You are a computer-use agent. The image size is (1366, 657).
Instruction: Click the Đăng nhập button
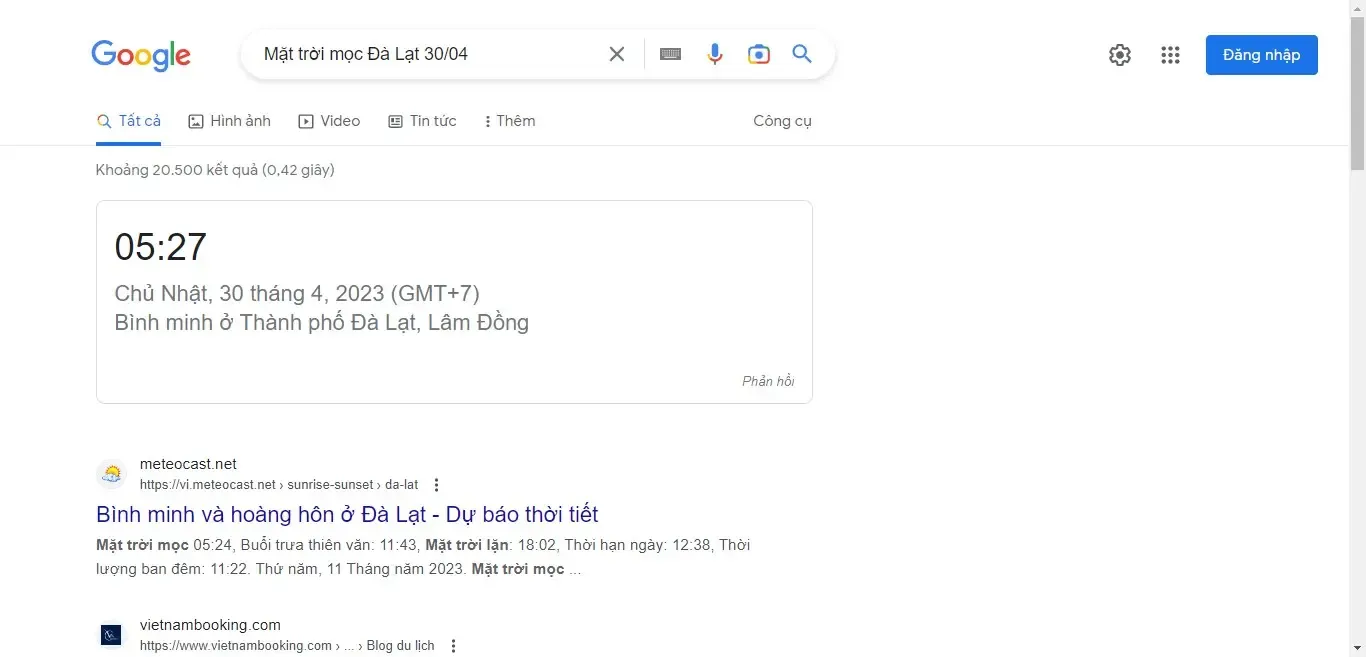click(x=1261, y=55)
